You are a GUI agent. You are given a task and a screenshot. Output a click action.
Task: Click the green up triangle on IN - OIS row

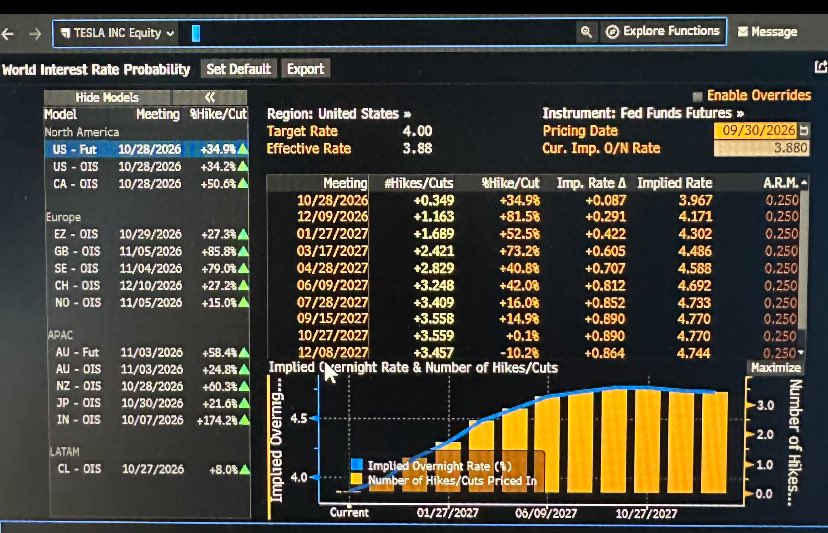coord(244,420)
